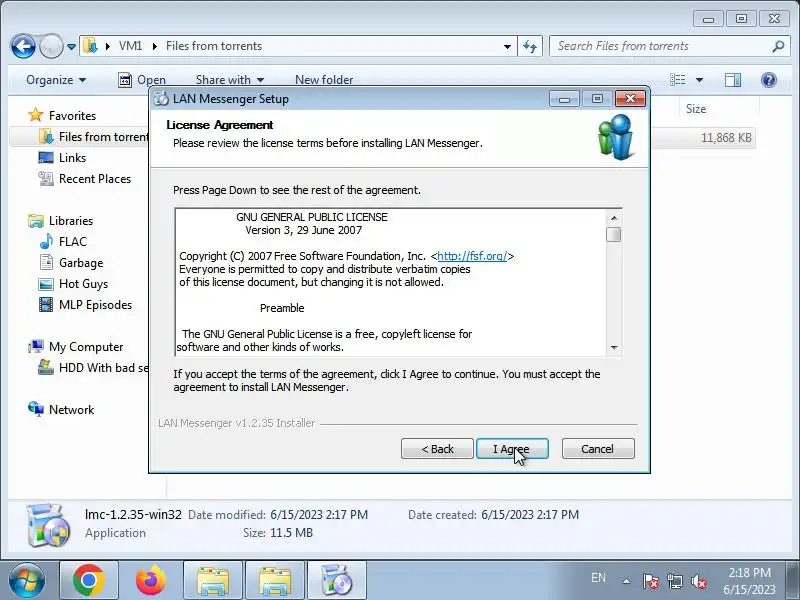800x600 pixels.
Task: Cancel the LAN Messenger setup
Action: pyautogui.click(x=598, y=448)
